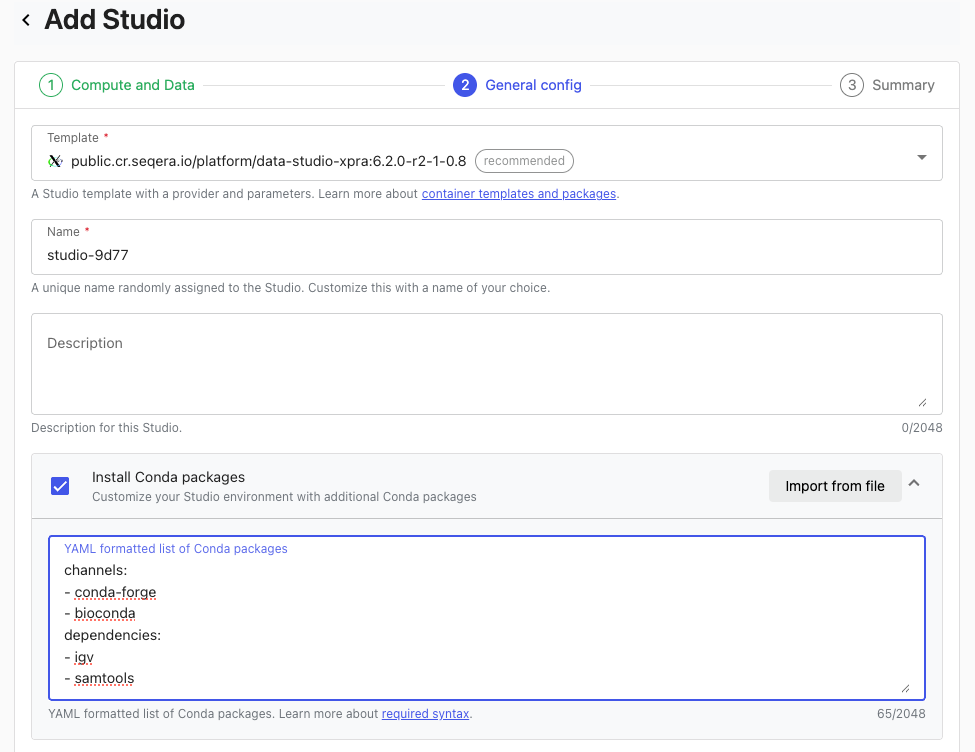Image resolution: width=975 pixels, height=752 pixels.
Task: Click the back arrow beside Add Studio
Action: (x=26, y=20)
